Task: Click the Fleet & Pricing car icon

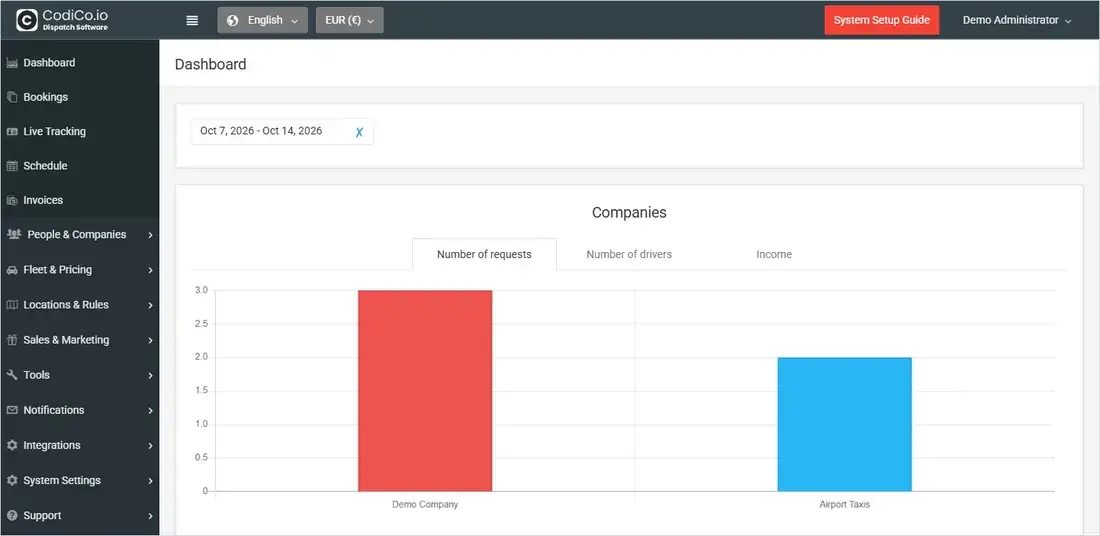Action: point(12,270)
